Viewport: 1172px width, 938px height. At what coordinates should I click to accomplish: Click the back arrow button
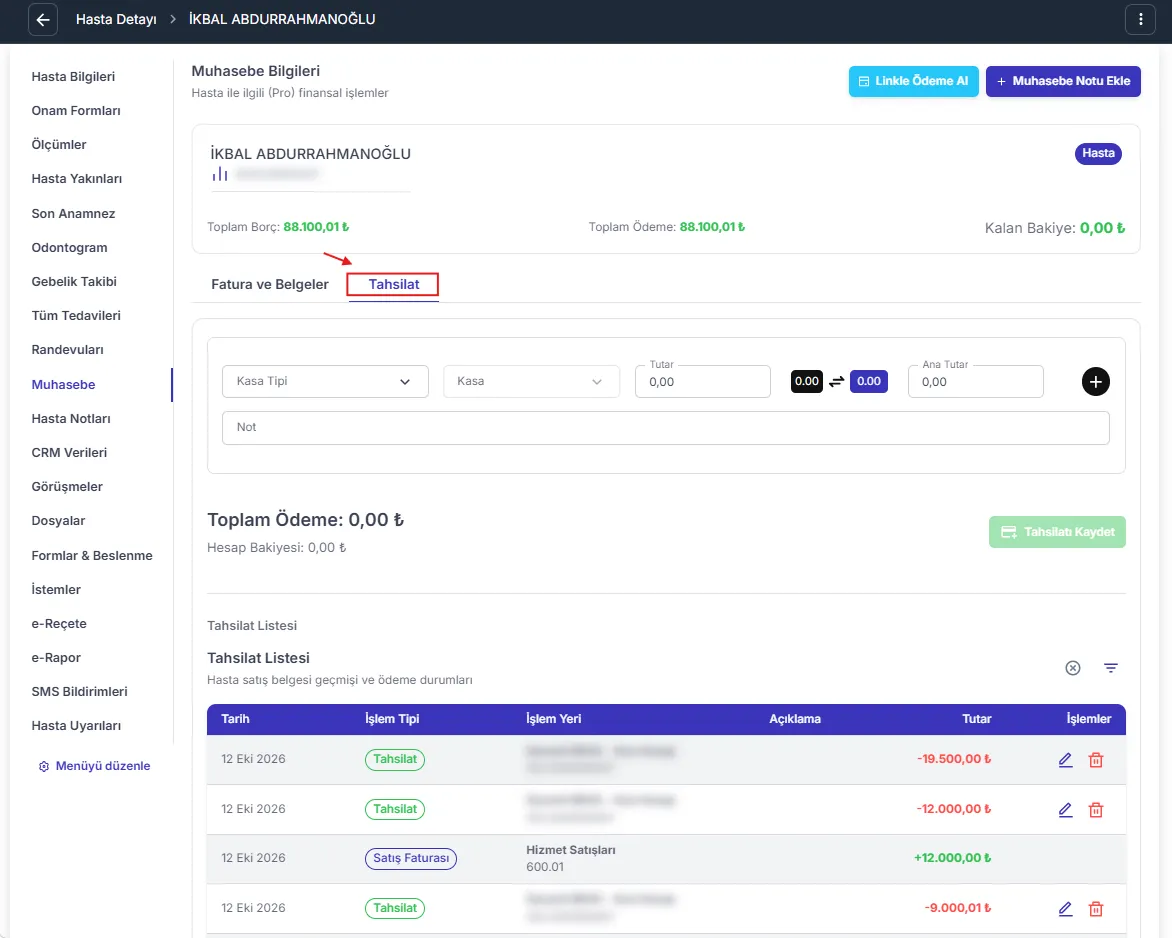[x=43, y=20]
